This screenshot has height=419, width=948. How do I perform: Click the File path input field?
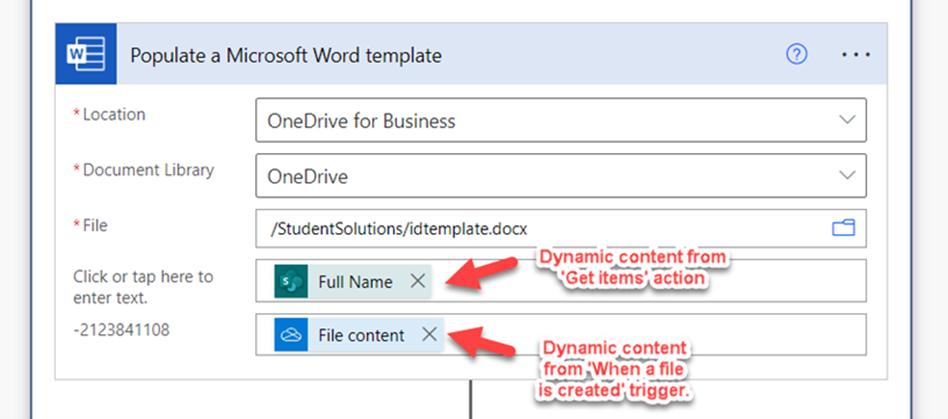coord(561,229)
